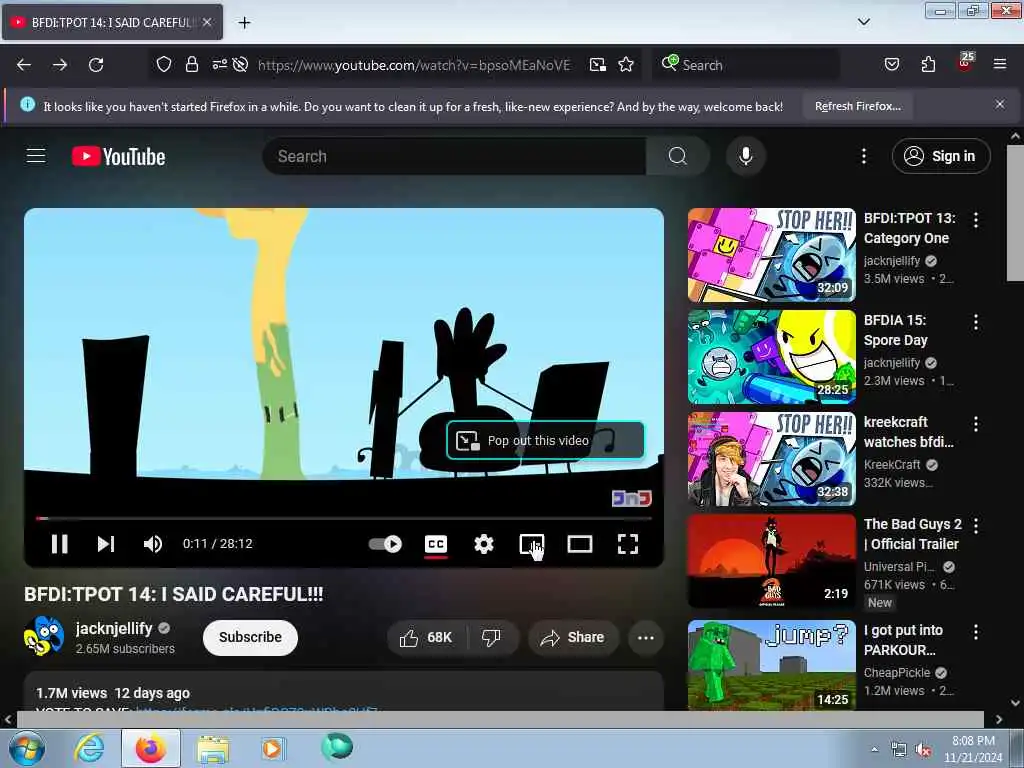
Task: Open options menu for kreekcraft video
Action: [976, 424]
